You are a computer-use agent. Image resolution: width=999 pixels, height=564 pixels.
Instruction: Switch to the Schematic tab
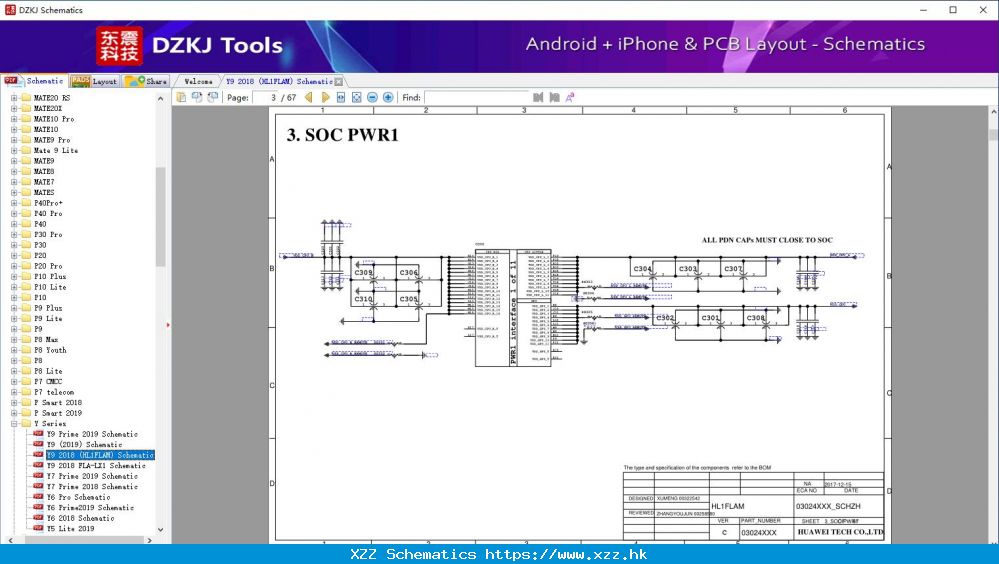click(x=35, y=81)
